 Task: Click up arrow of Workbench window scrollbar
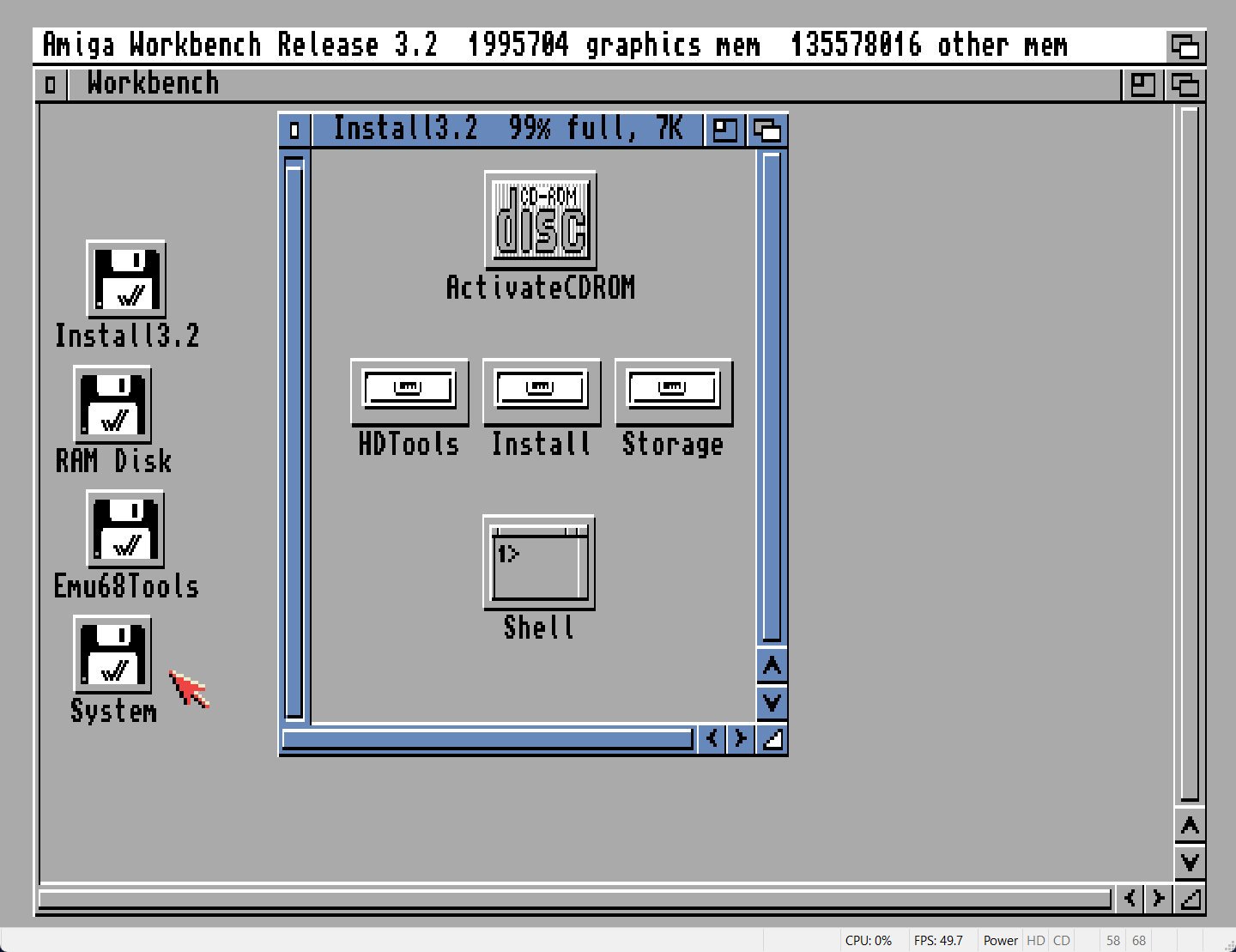point(1190,826)
